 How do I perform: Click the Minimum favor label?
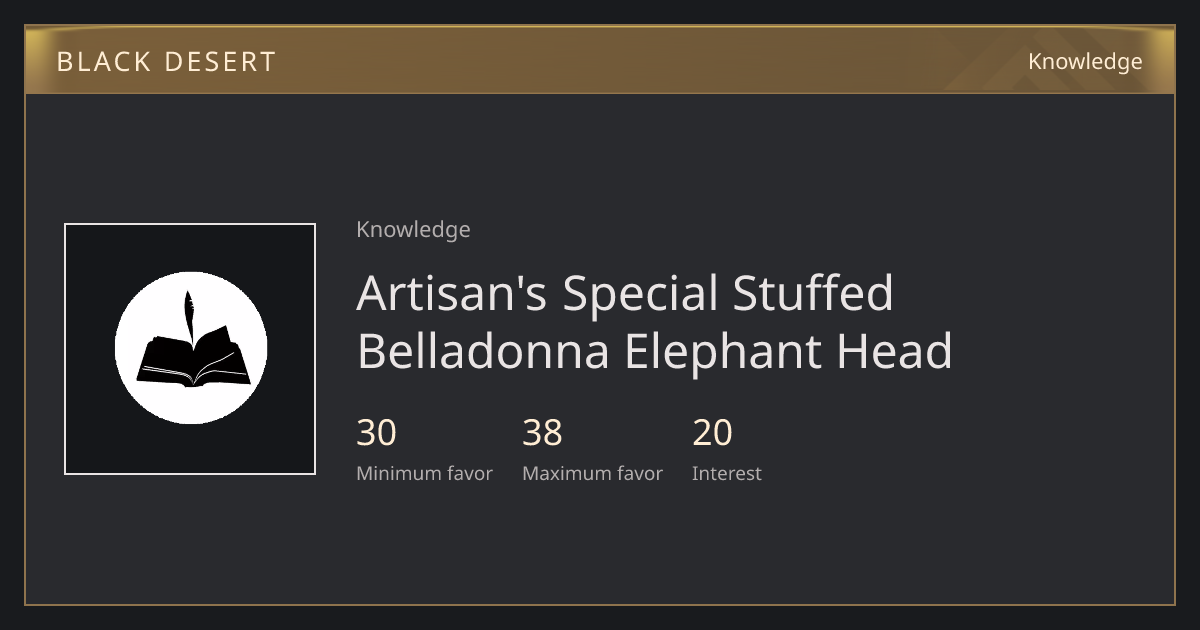(x=424, y=474)
